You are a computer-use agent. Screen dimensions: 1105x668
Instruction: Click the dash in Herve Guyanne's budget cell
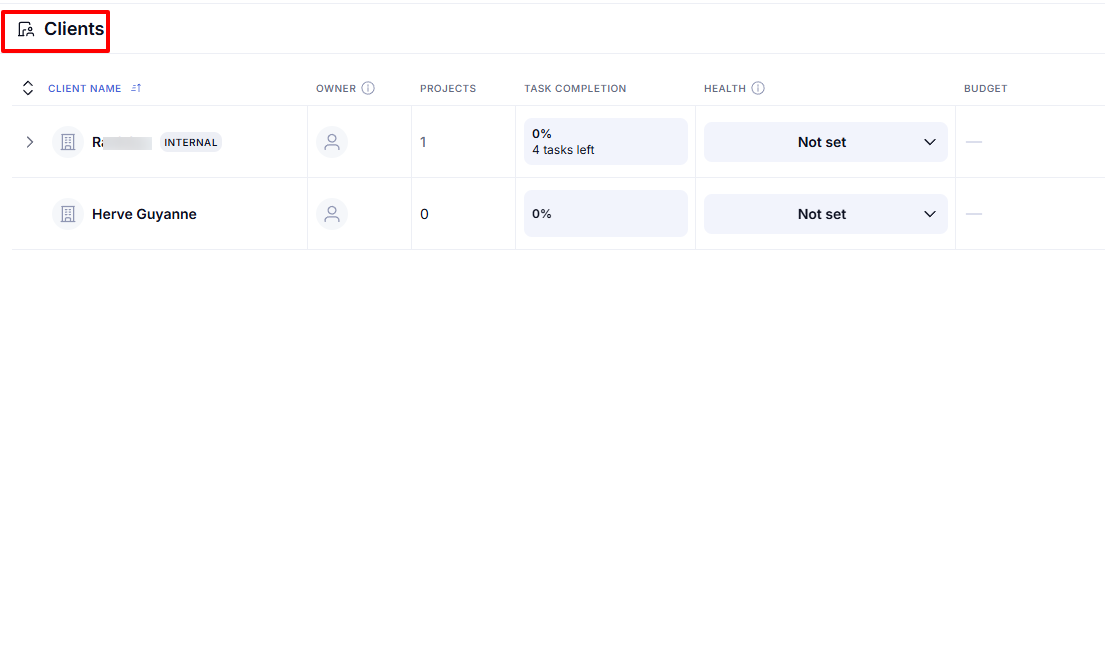coord(973,214)
